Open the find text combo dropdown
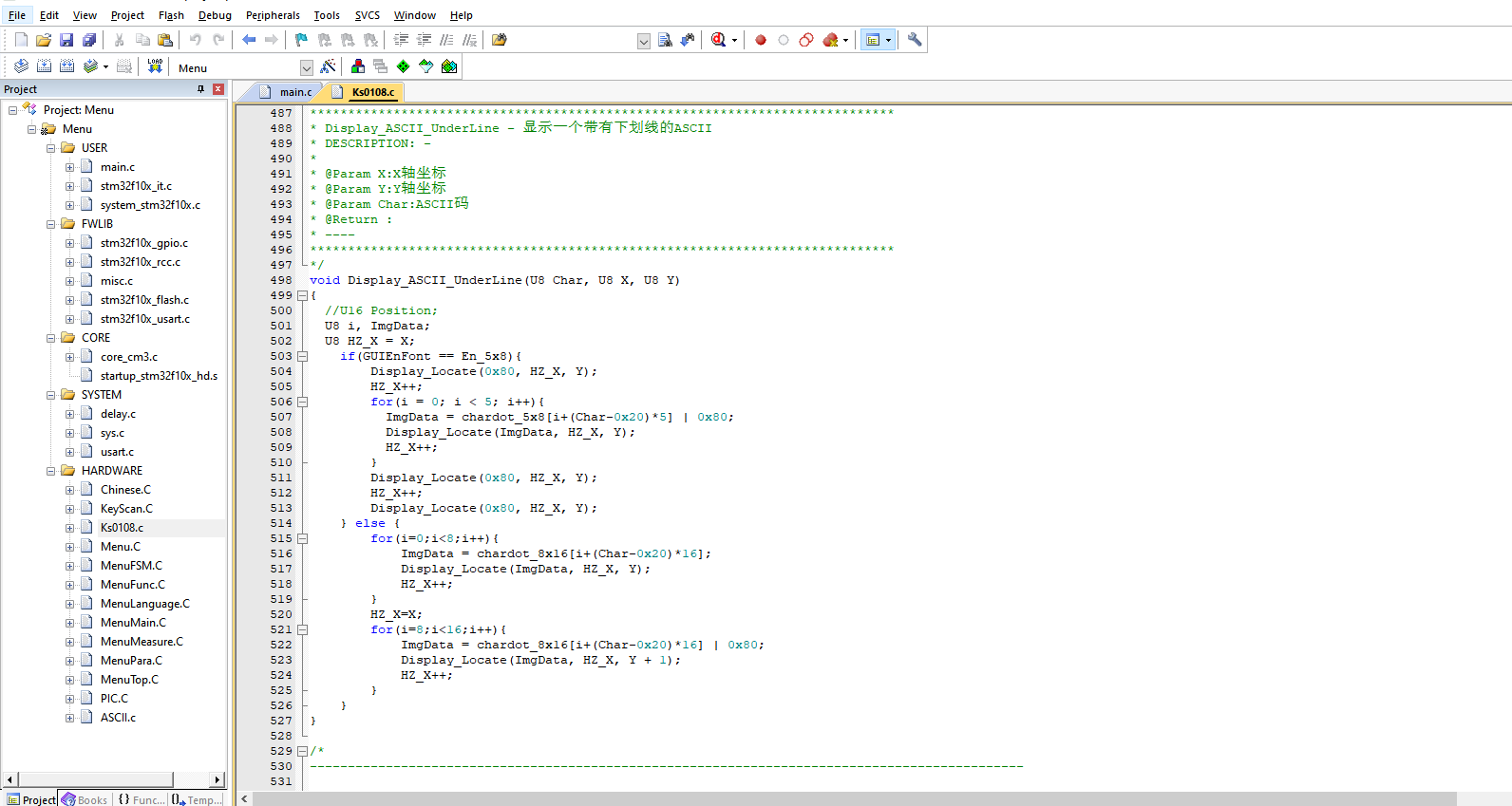Screen dimensions: 1512x806 [x=644, y=41]
